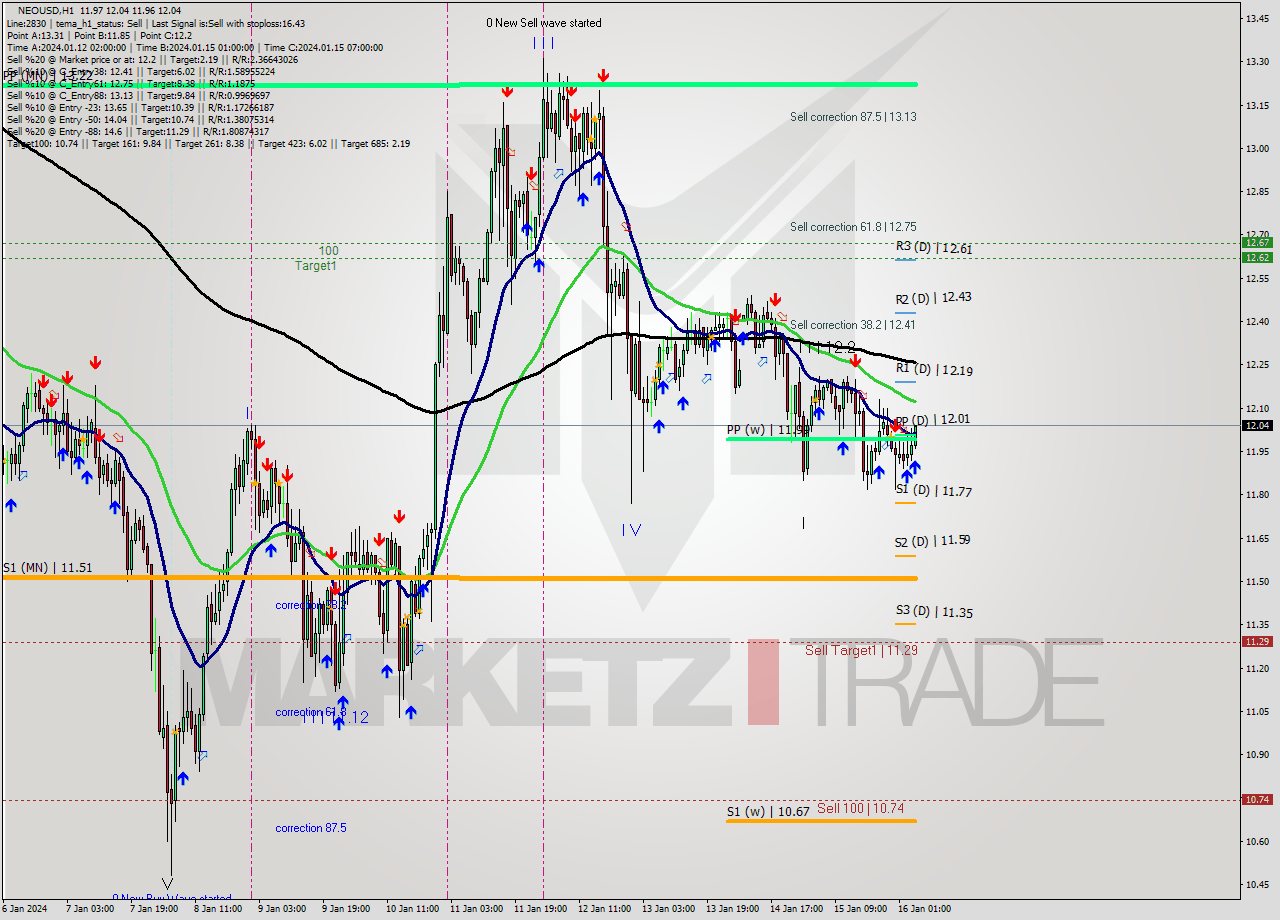The image size is (1280, 920).
Task: Click the red 11.29 price tag
Action: [1257, 642]
